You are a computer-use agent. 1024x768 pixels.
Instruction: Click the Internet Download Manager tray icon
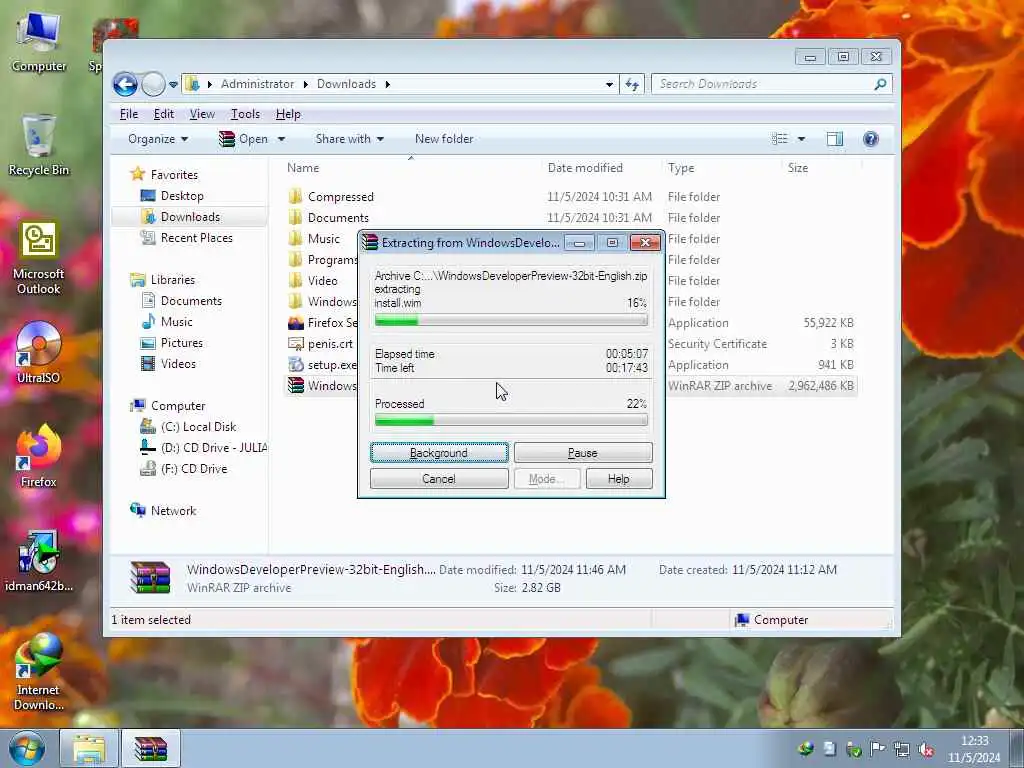[806, 749]
